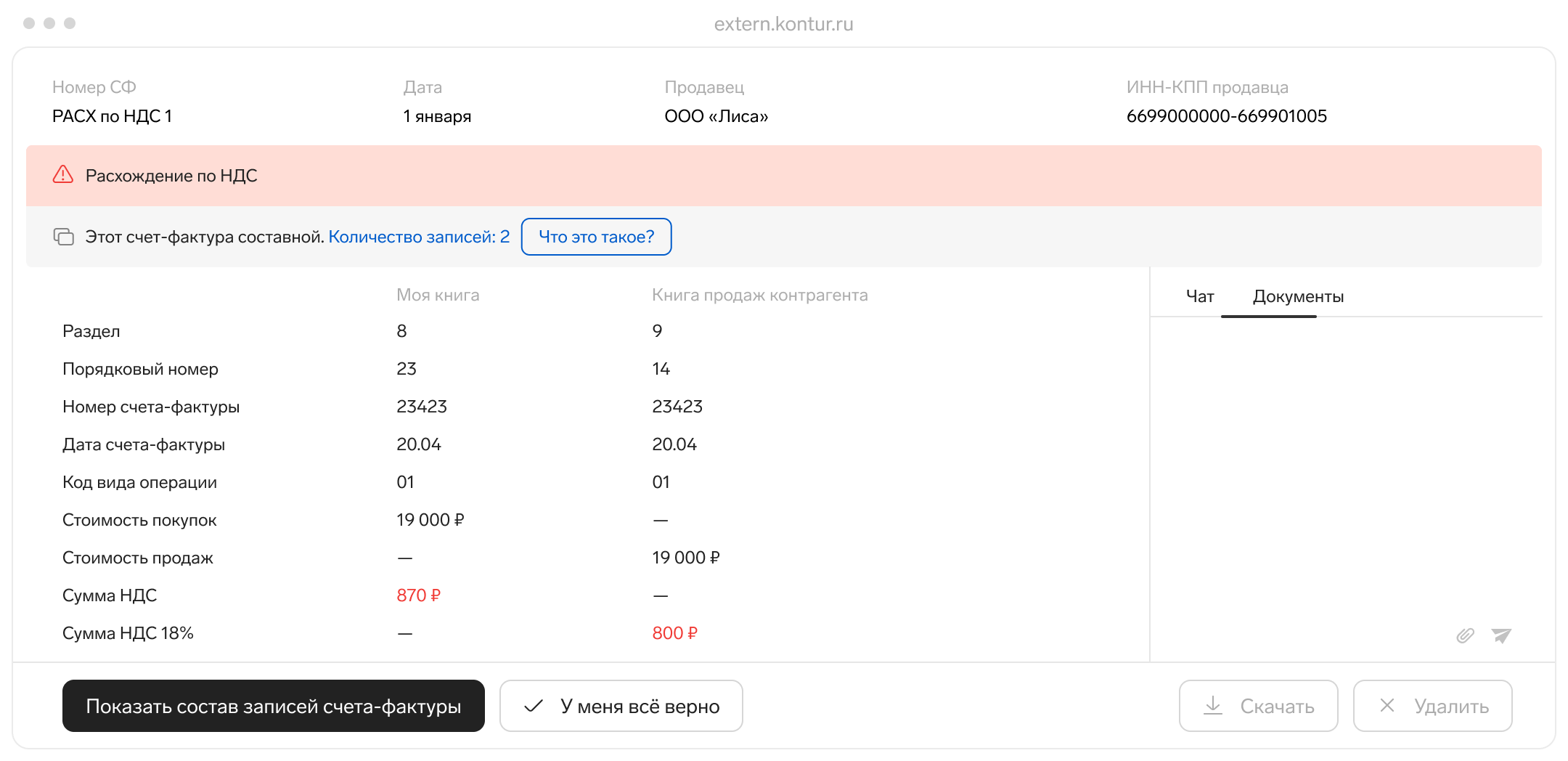Click the download arrow icon on Скачать
1568x761 pixels.
[x=1213, y=706]
